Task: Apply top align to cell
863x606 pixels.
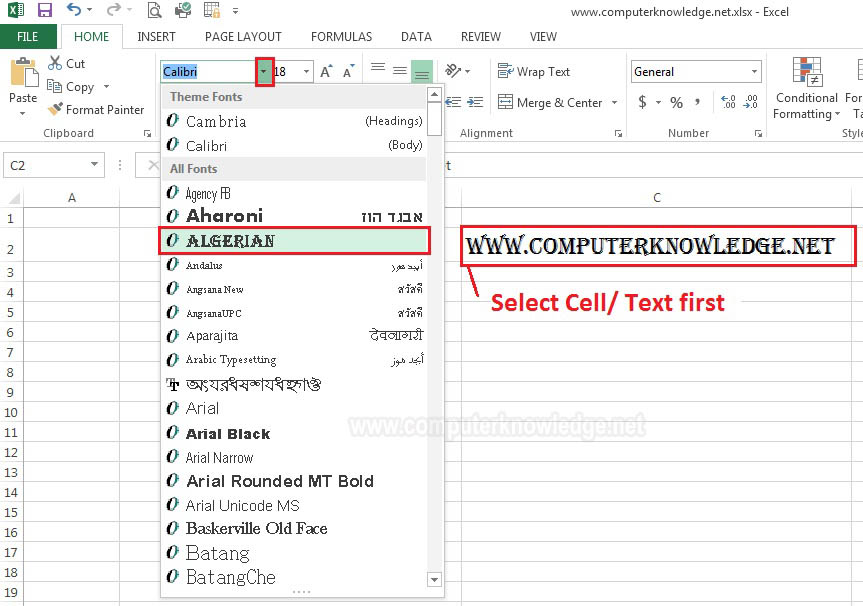Action: coord(378,68)
